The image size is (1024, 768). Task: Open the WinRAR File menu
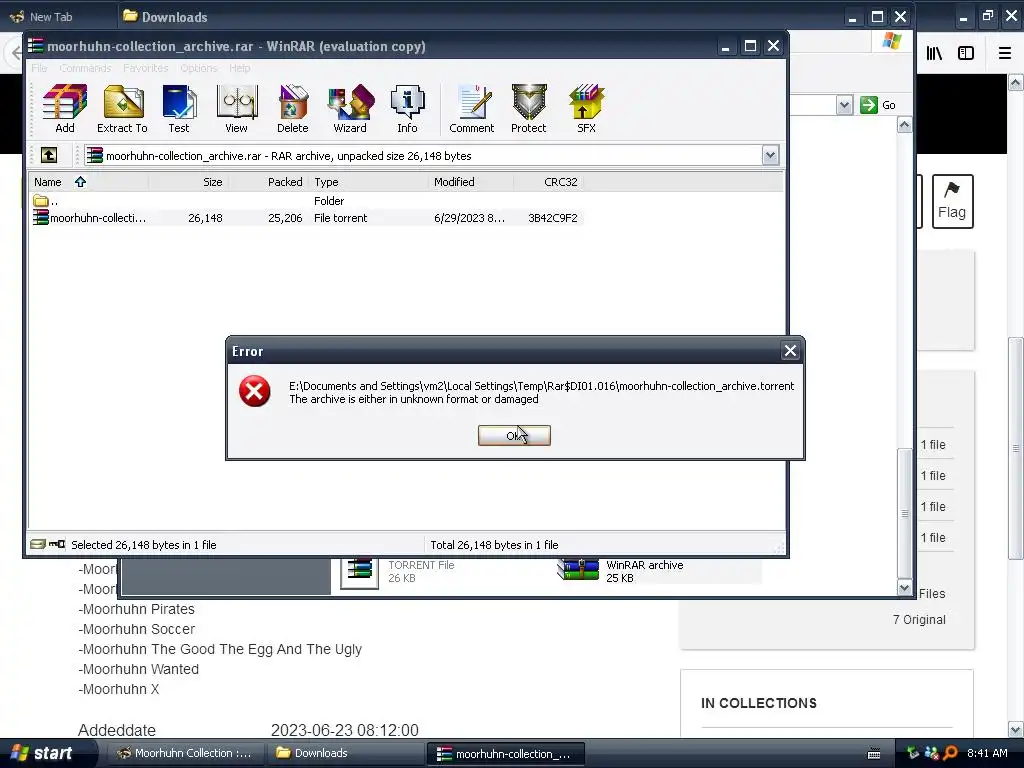(x=39, y=68)
